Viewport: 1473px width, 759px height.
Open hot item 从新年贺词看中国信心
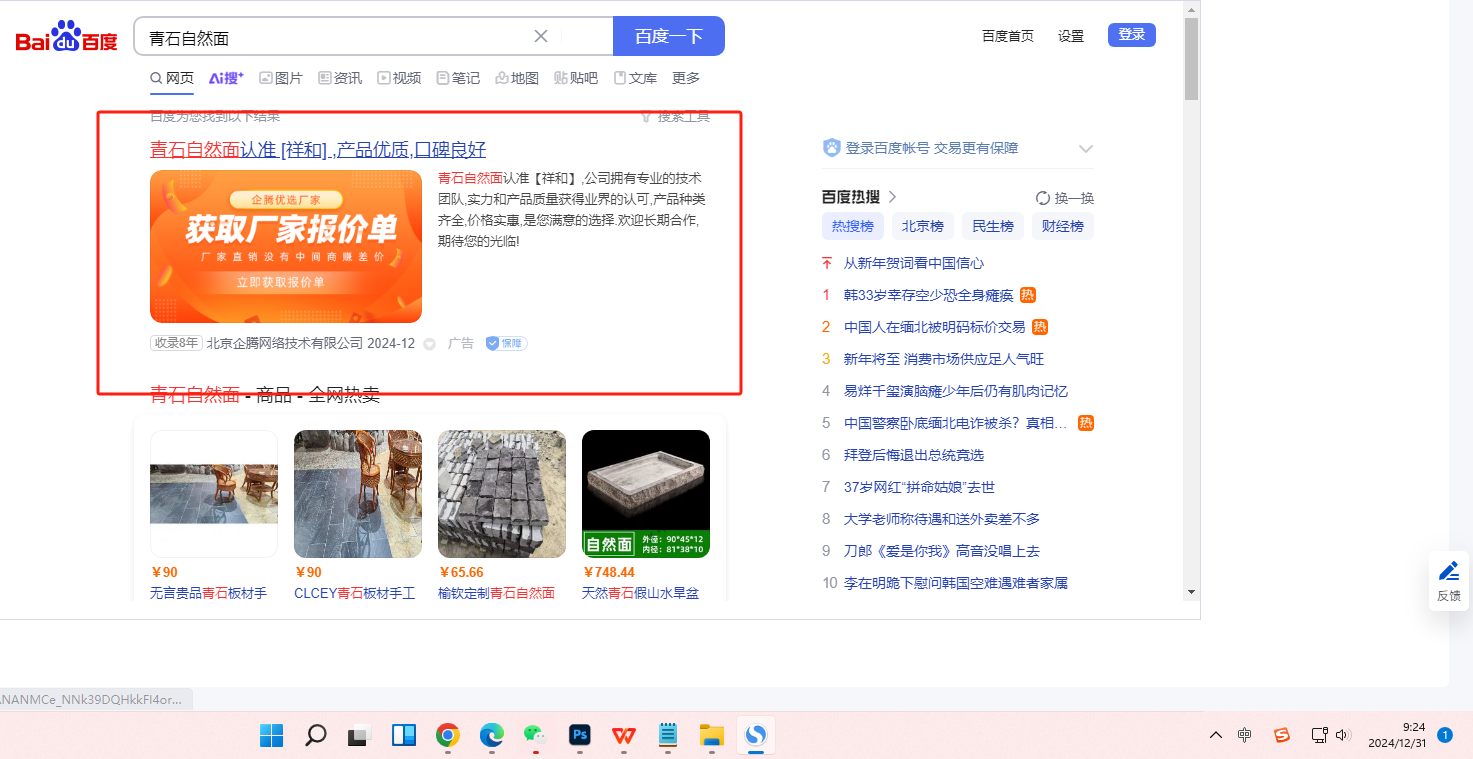click(914, 263)
